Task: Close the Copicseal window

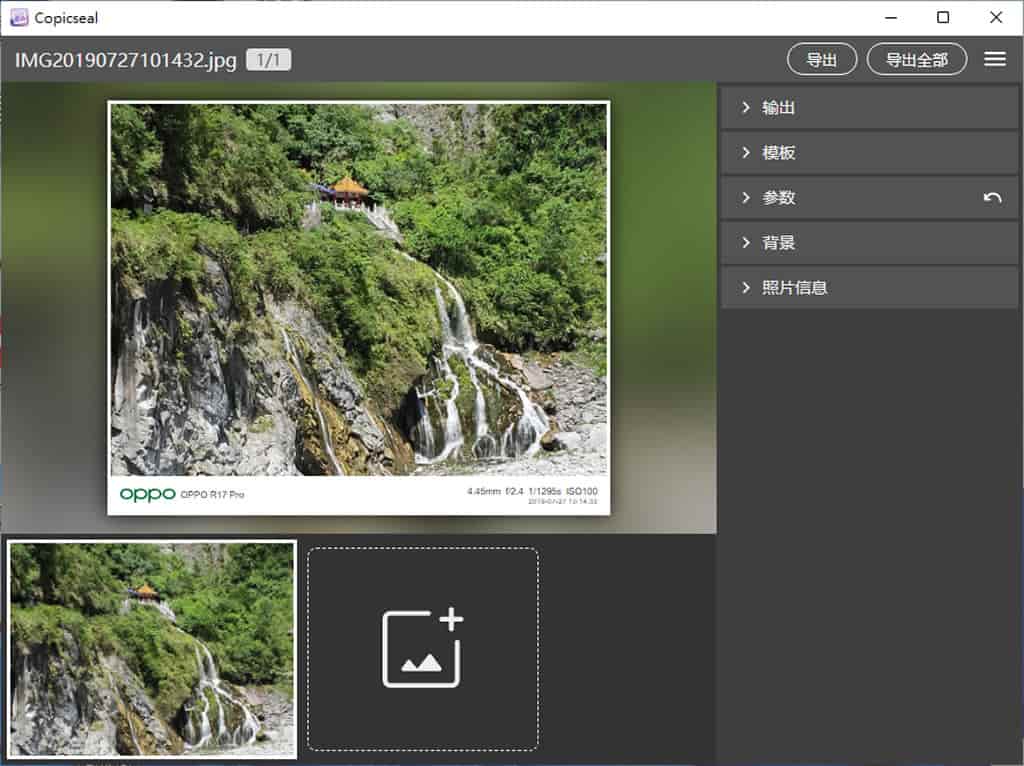Action: (995, 18)
